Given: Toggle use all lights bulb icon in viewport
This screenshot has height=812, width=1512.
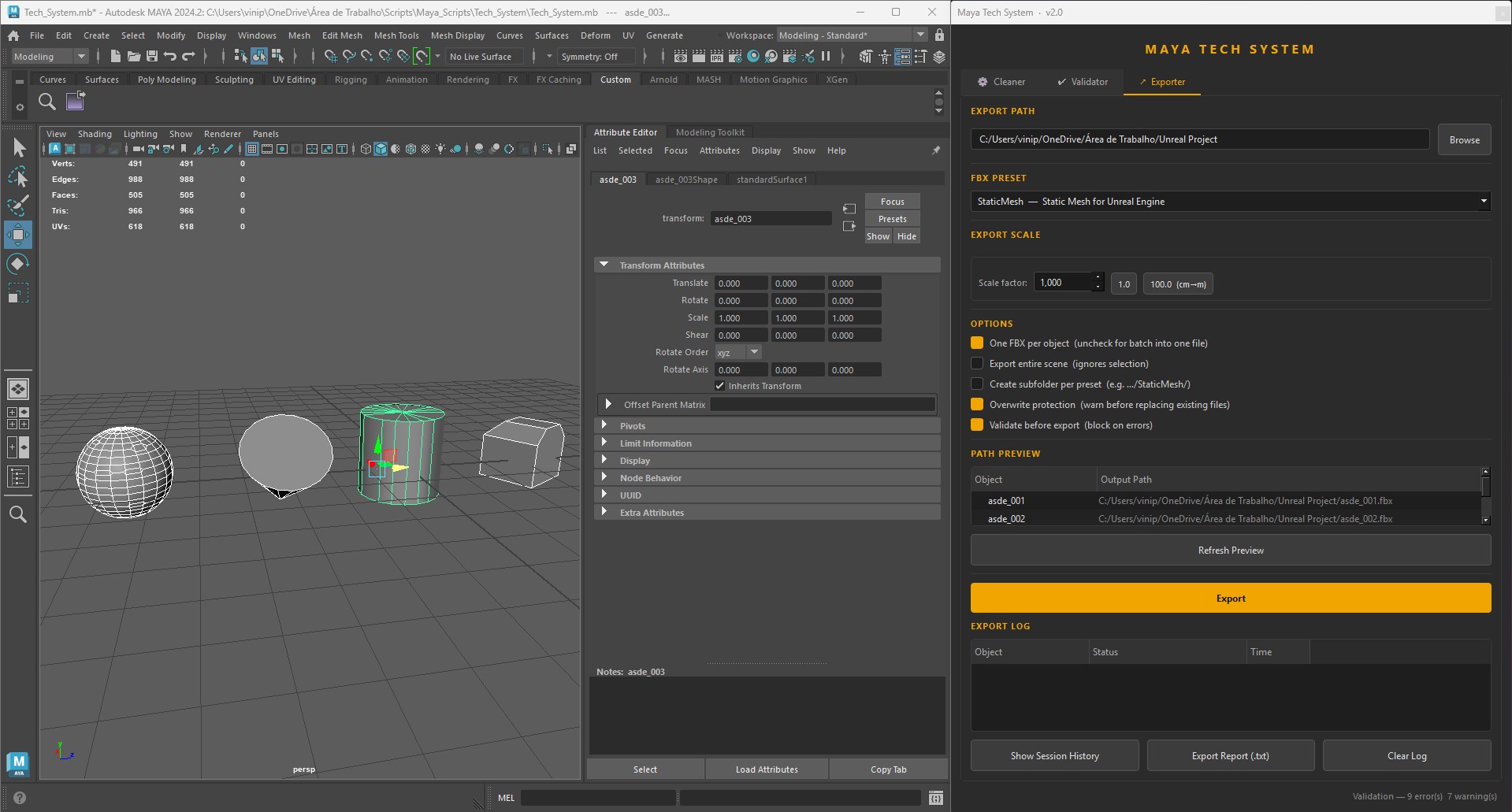Looking at the screenshot, I should (x=440, y=149).
